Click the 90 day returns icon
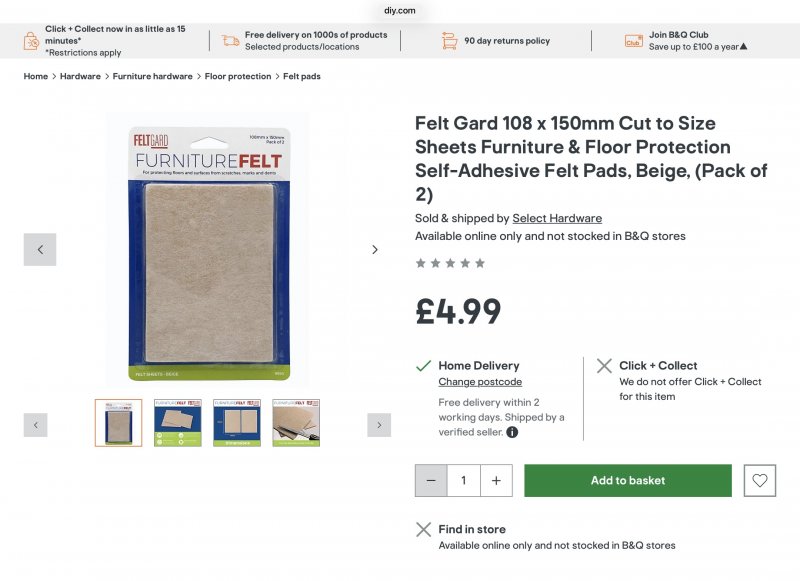The image size is (800, 581). (x=450, y=41)
